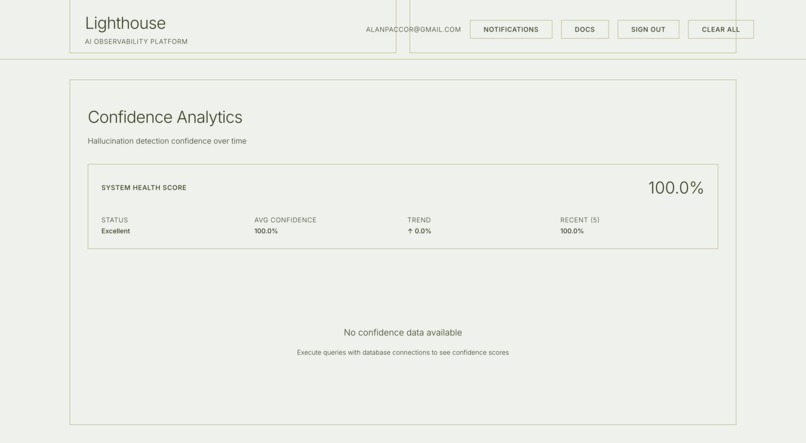The image size is (806, 443).
Task: Click the trend up-arrow 0.0% value
Action: click(419, 231)
